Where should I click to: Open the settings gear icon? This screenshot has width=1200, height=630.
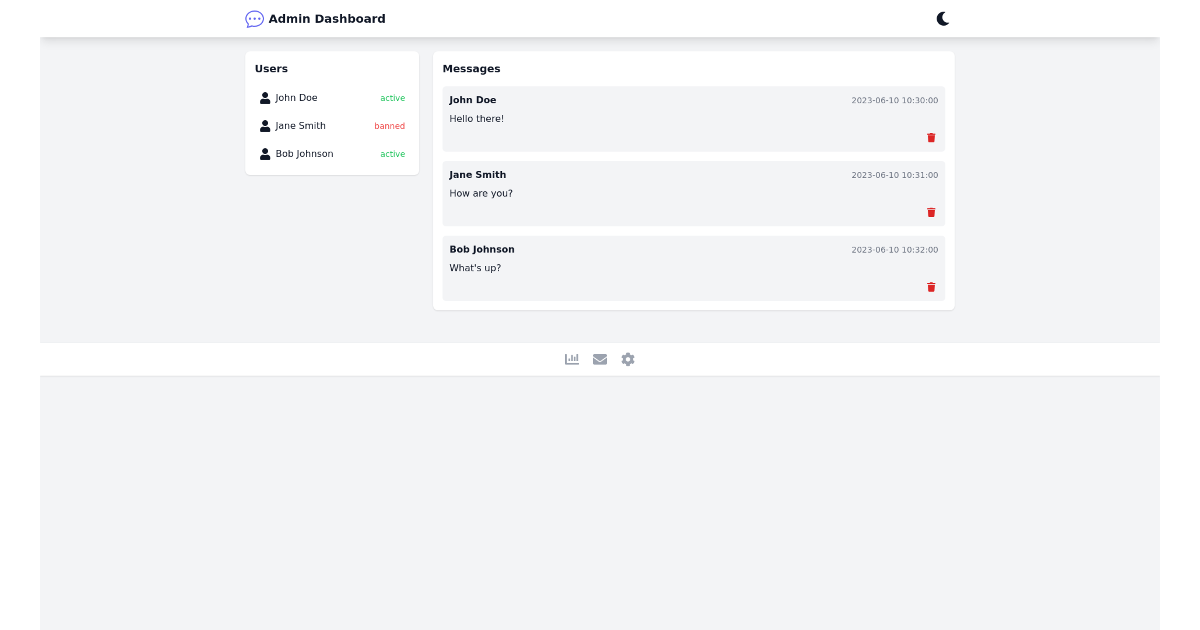pos(628,358)
